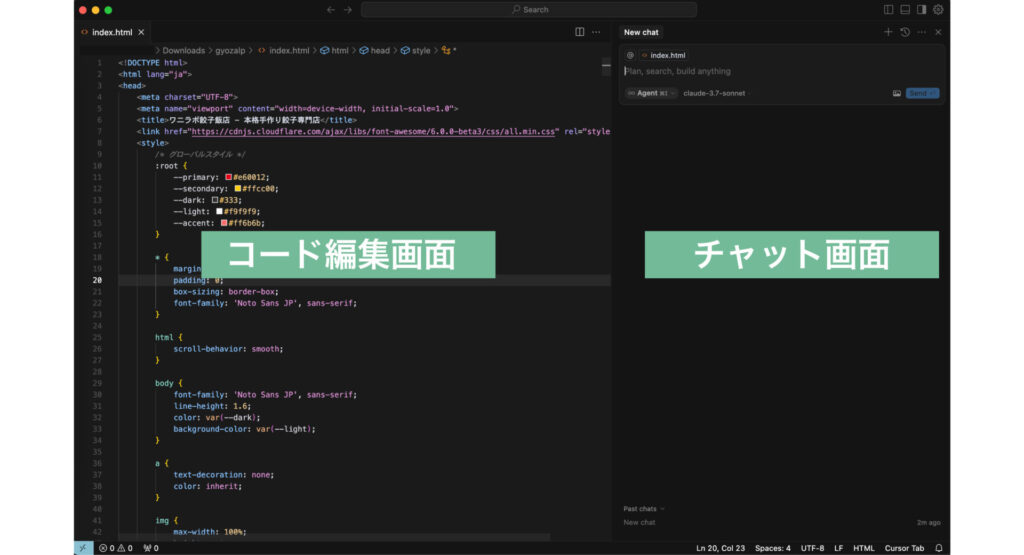Go back with the left arrow
Viewport: 1024px width, 555px height.
[x=330, y=10]
